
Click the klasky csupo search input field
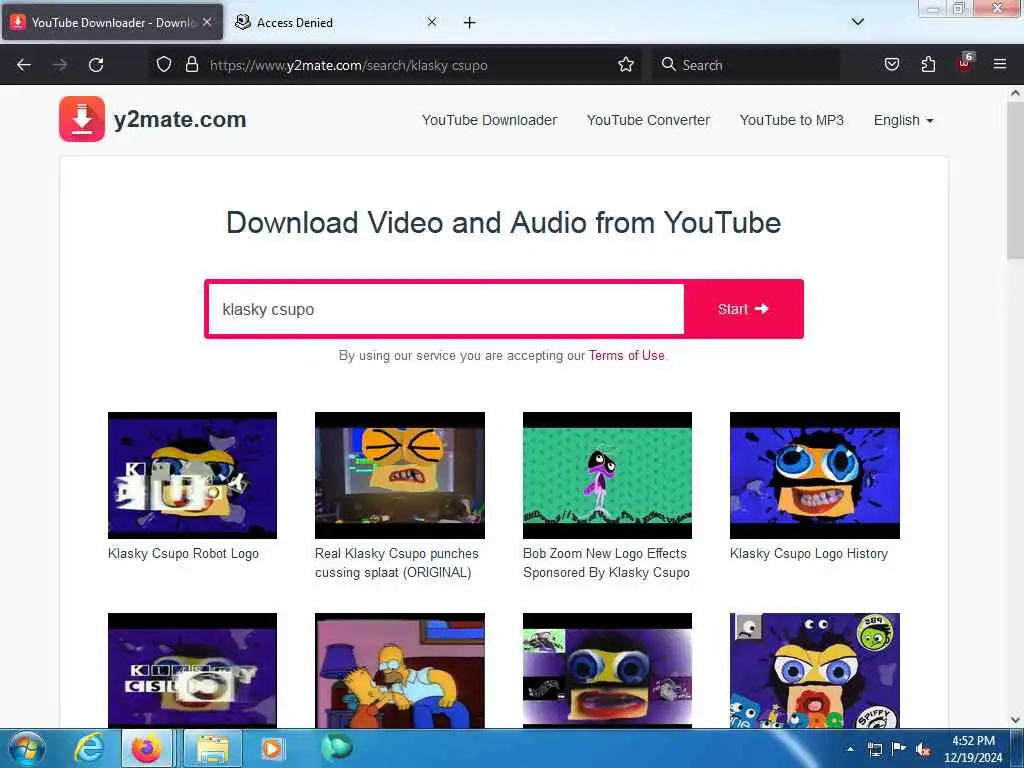pos(446,309)
